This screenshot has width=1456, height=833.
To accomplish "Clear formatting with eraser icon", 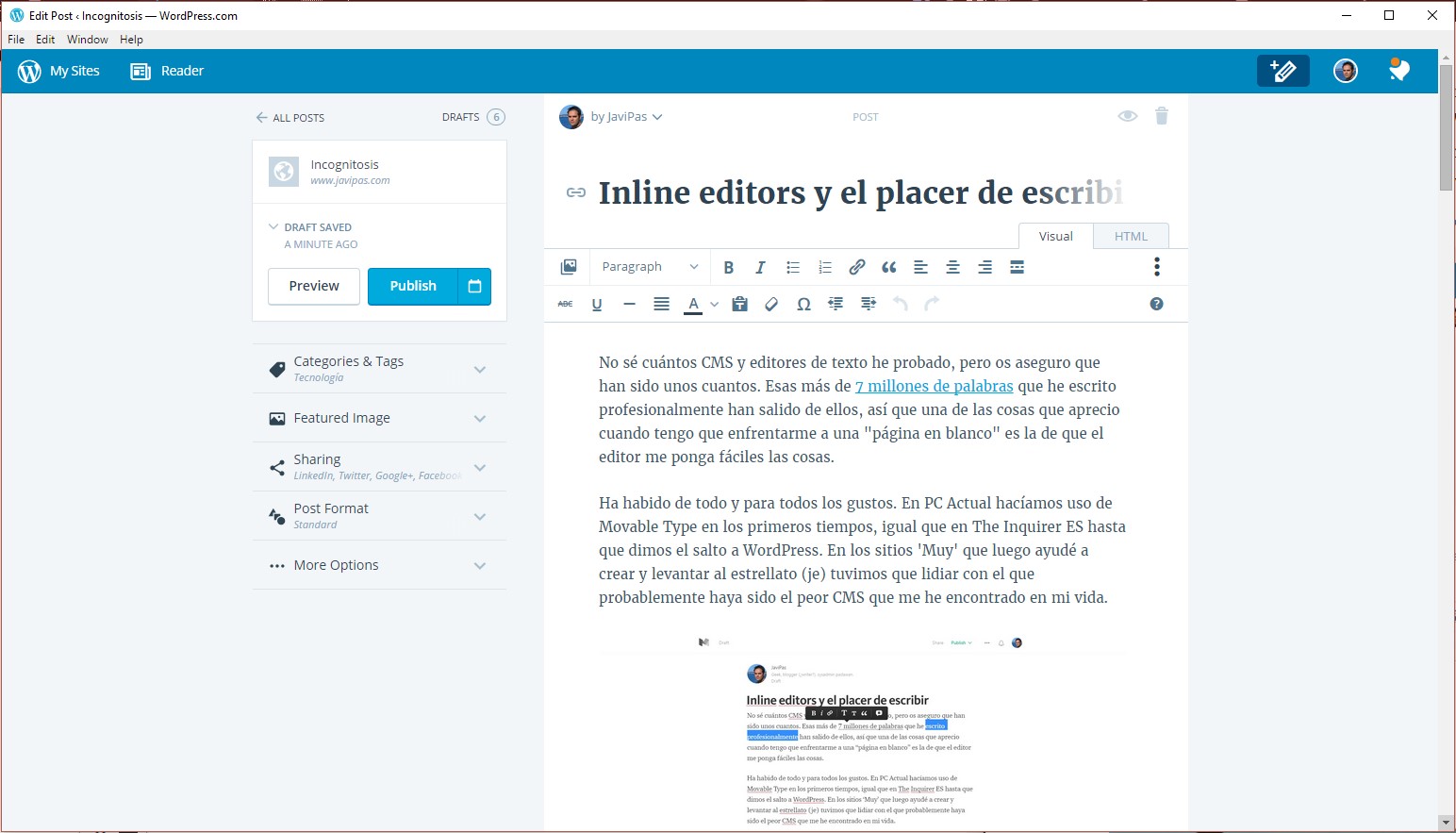I will click(771, 304).
